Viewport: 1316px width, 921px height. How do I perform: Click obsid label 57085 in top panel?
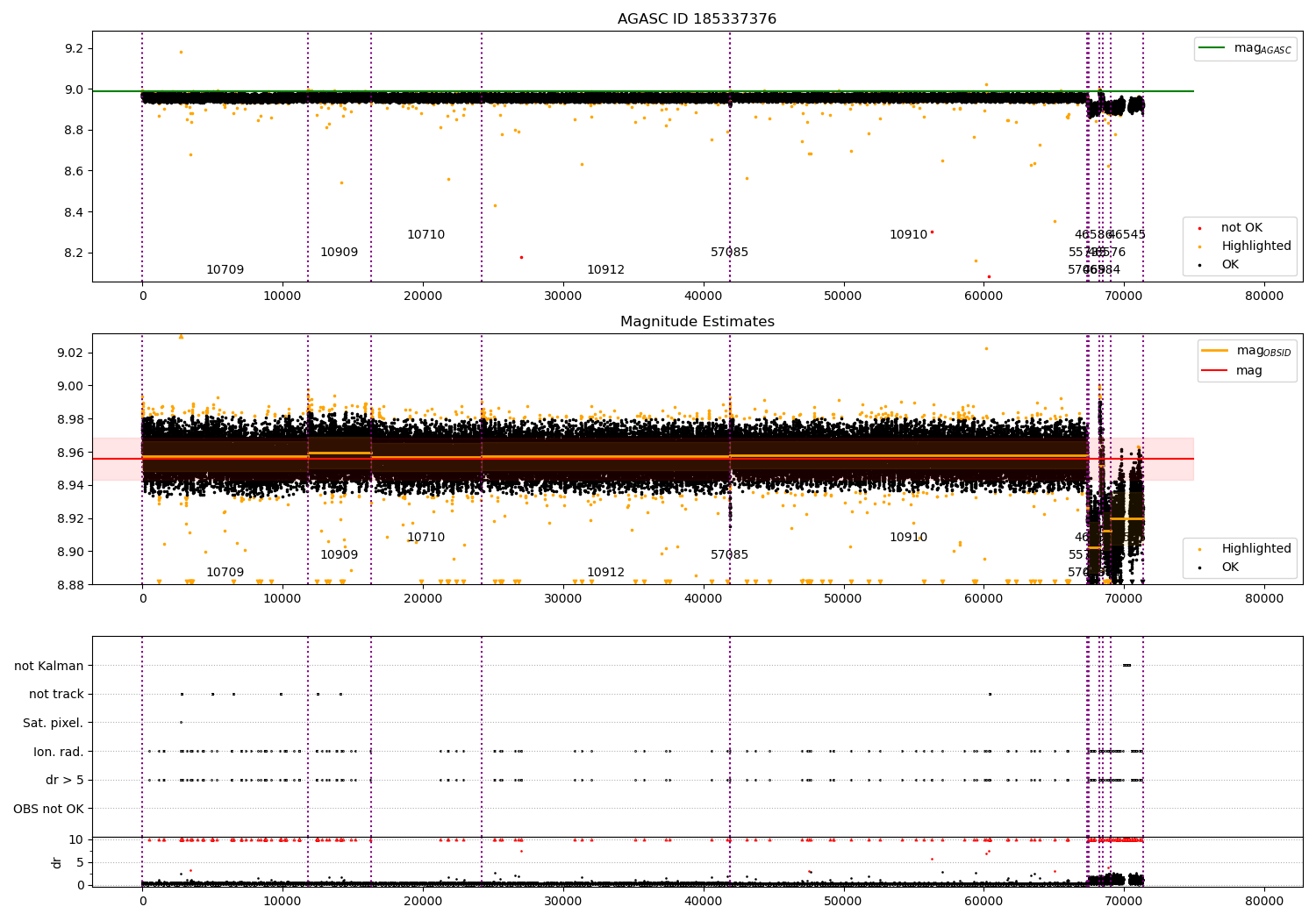(730, 253)
